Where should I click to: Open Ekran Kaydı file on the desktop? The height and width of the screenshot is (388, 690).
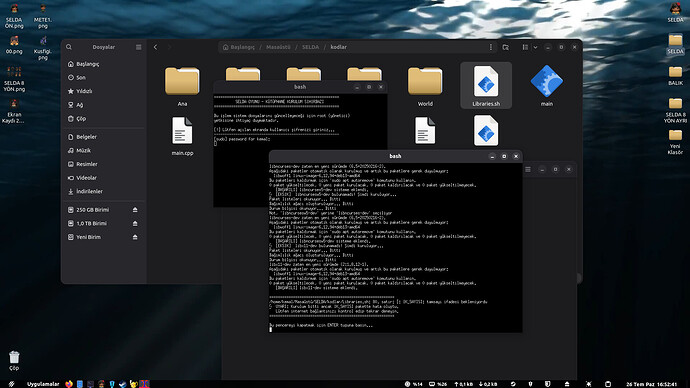click(14, 111)
